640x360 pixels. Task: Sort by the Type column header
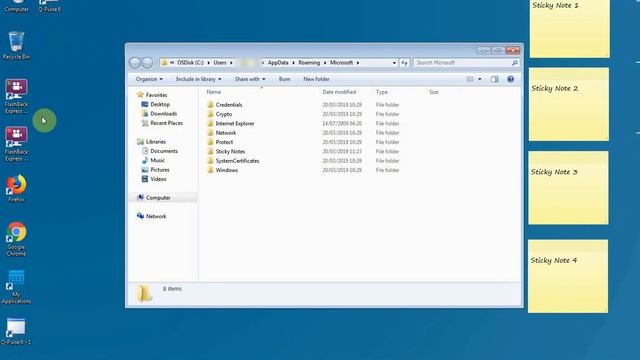pyautogui.click(x=382, y=92)
